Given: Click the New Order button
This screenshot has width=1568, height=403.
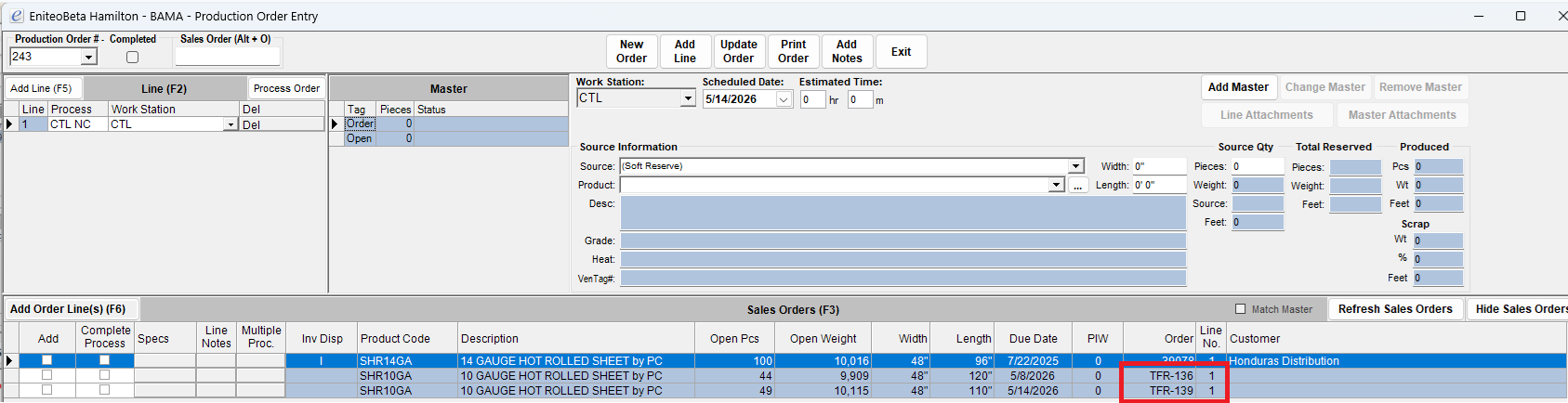Looking at the screenshot, I should point(632,51).
